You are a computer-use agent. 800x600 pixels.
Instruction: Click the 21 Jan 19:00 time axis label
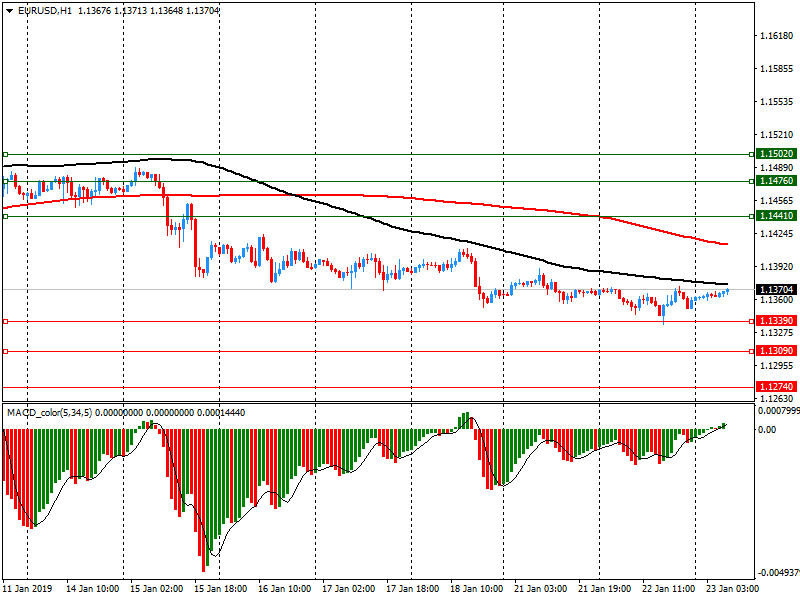click(605, 588)
